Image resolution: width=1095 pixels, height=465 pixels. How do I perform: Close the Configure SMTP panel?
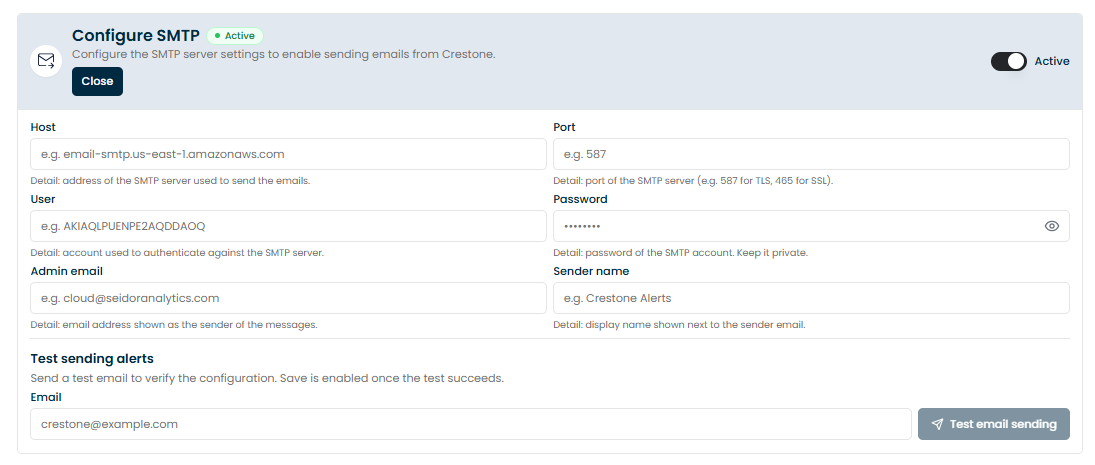point(97,81)
